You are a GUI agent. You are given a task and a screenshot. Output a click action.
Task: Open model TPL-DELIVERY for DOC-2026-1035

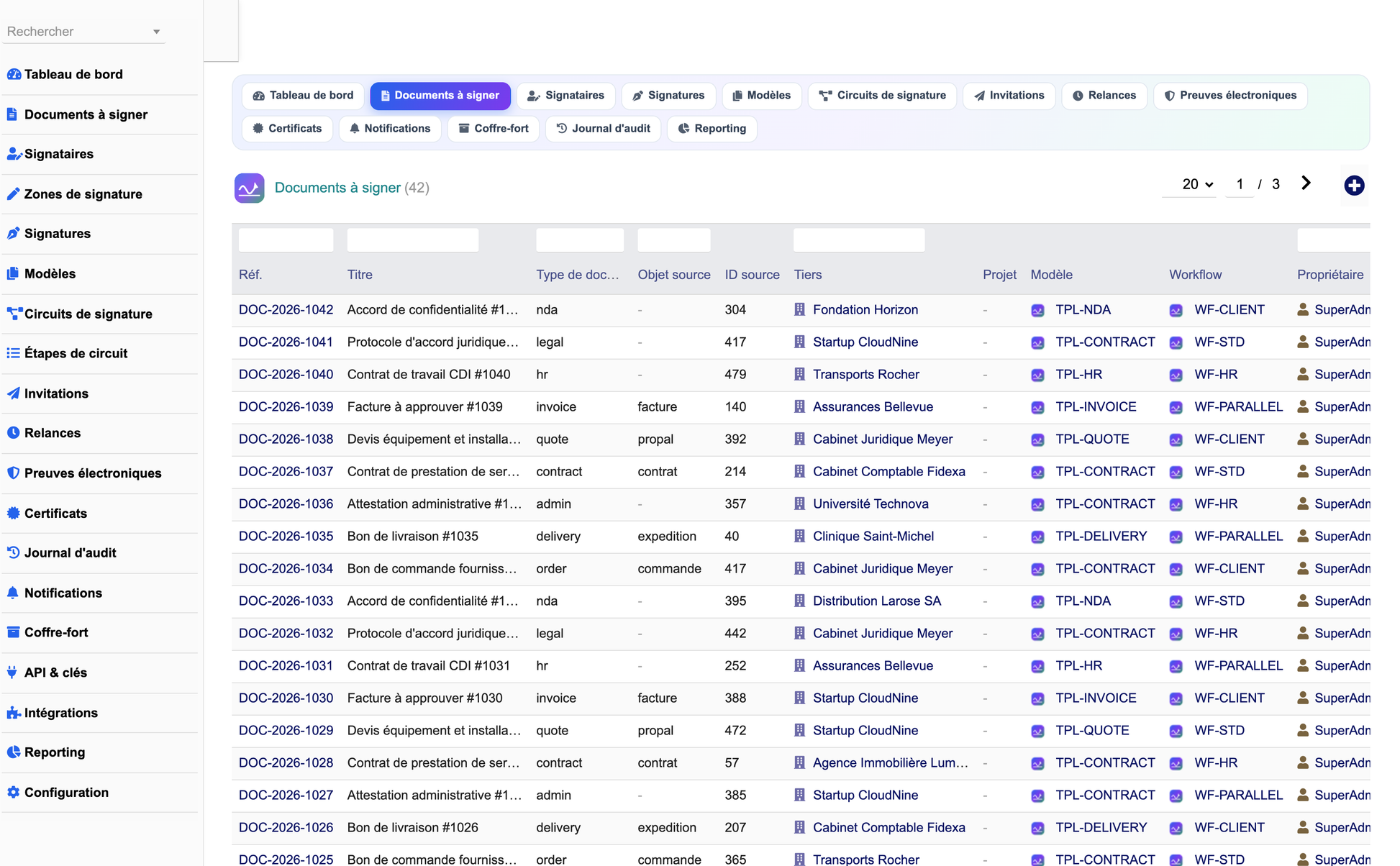[x=1101, y=537]
